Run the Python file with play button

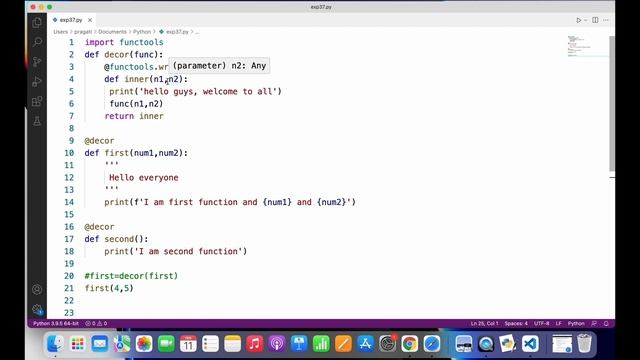click(x=578, y=20)
